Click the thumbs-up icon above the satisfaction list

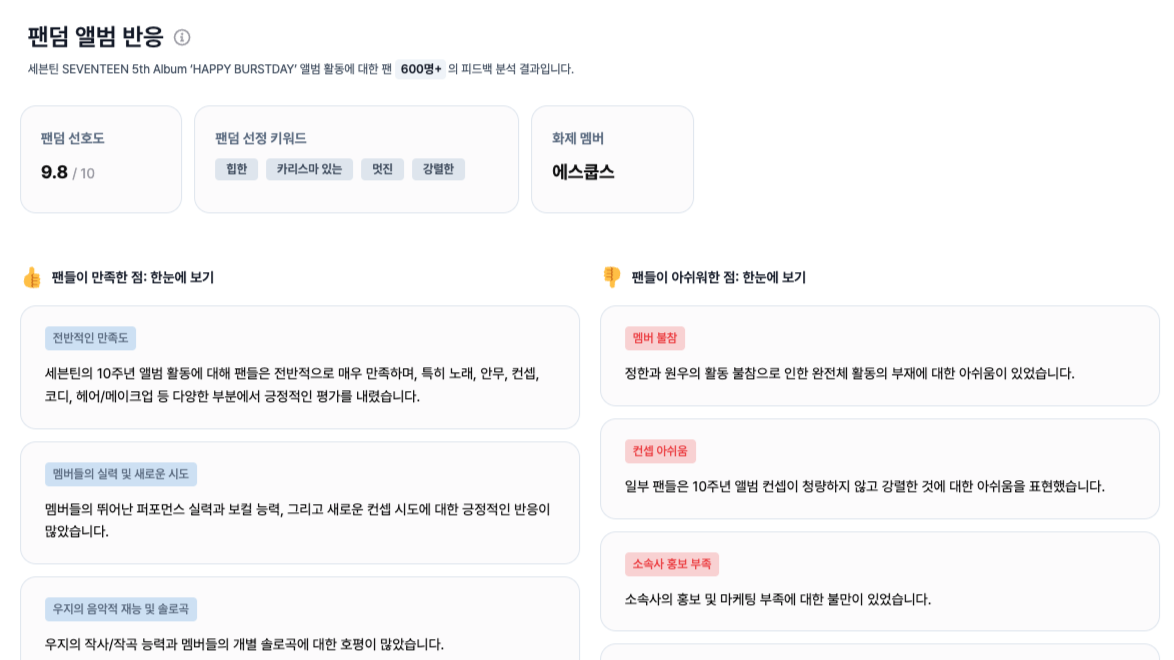point(31,277)
